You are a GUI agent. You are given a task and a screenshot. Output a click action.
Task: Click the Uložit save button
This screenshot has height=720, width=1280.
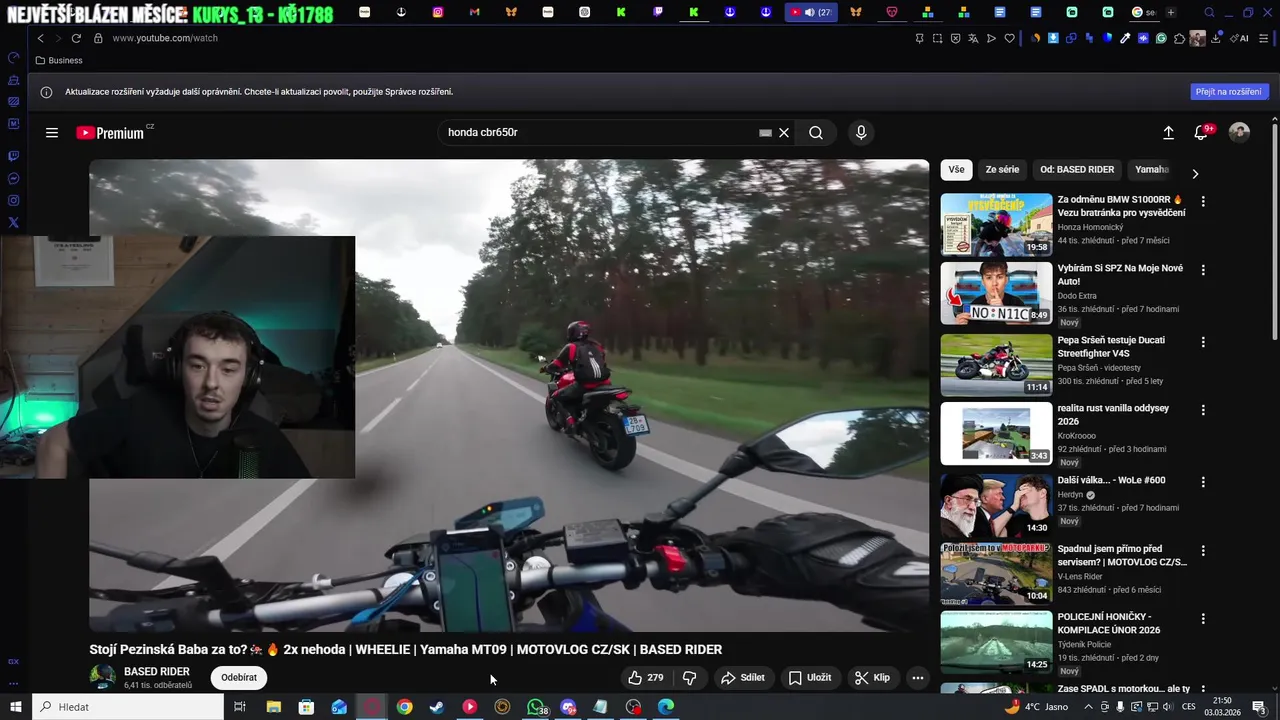coord(810,677)
